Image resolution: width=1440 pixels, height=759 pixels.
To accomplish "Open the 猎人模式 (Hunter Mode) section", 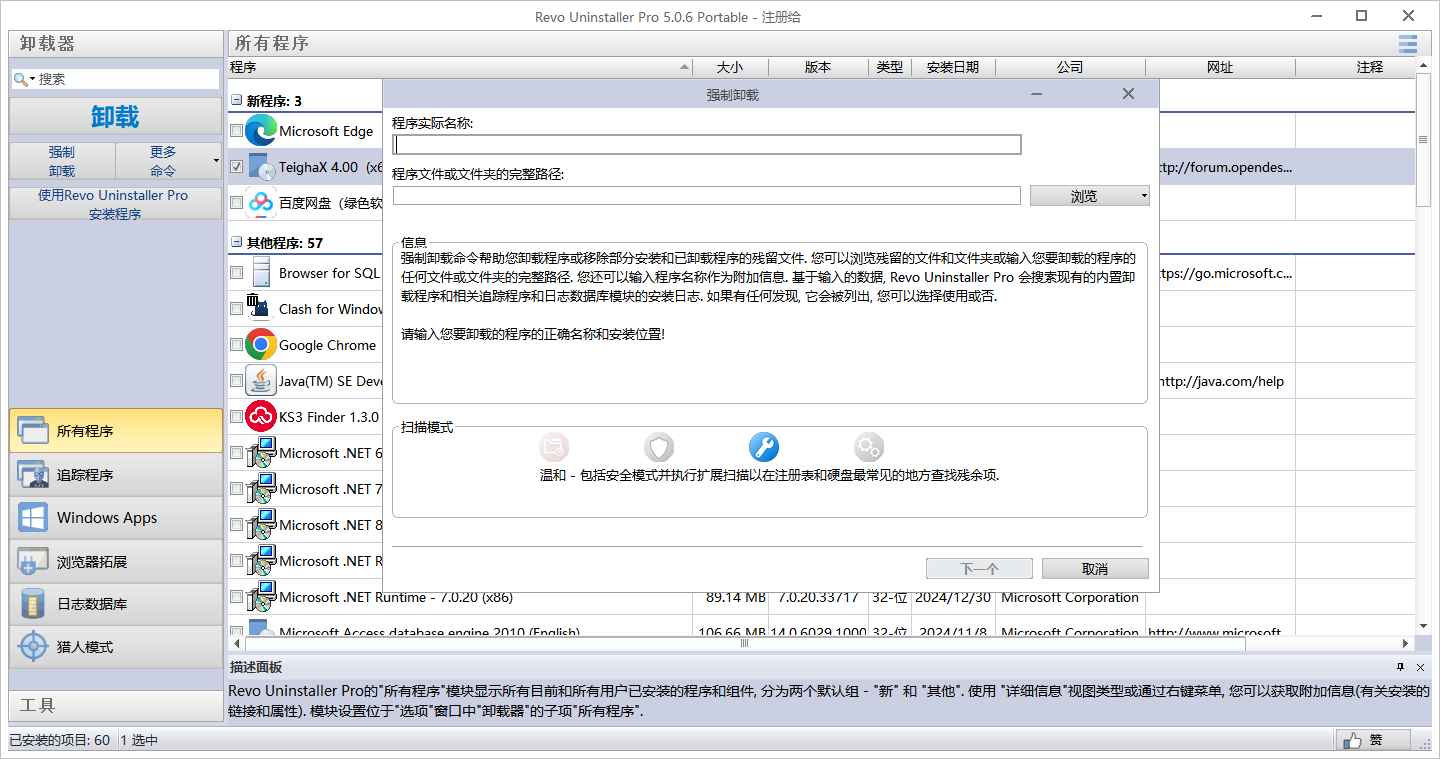I will point(115,647).
